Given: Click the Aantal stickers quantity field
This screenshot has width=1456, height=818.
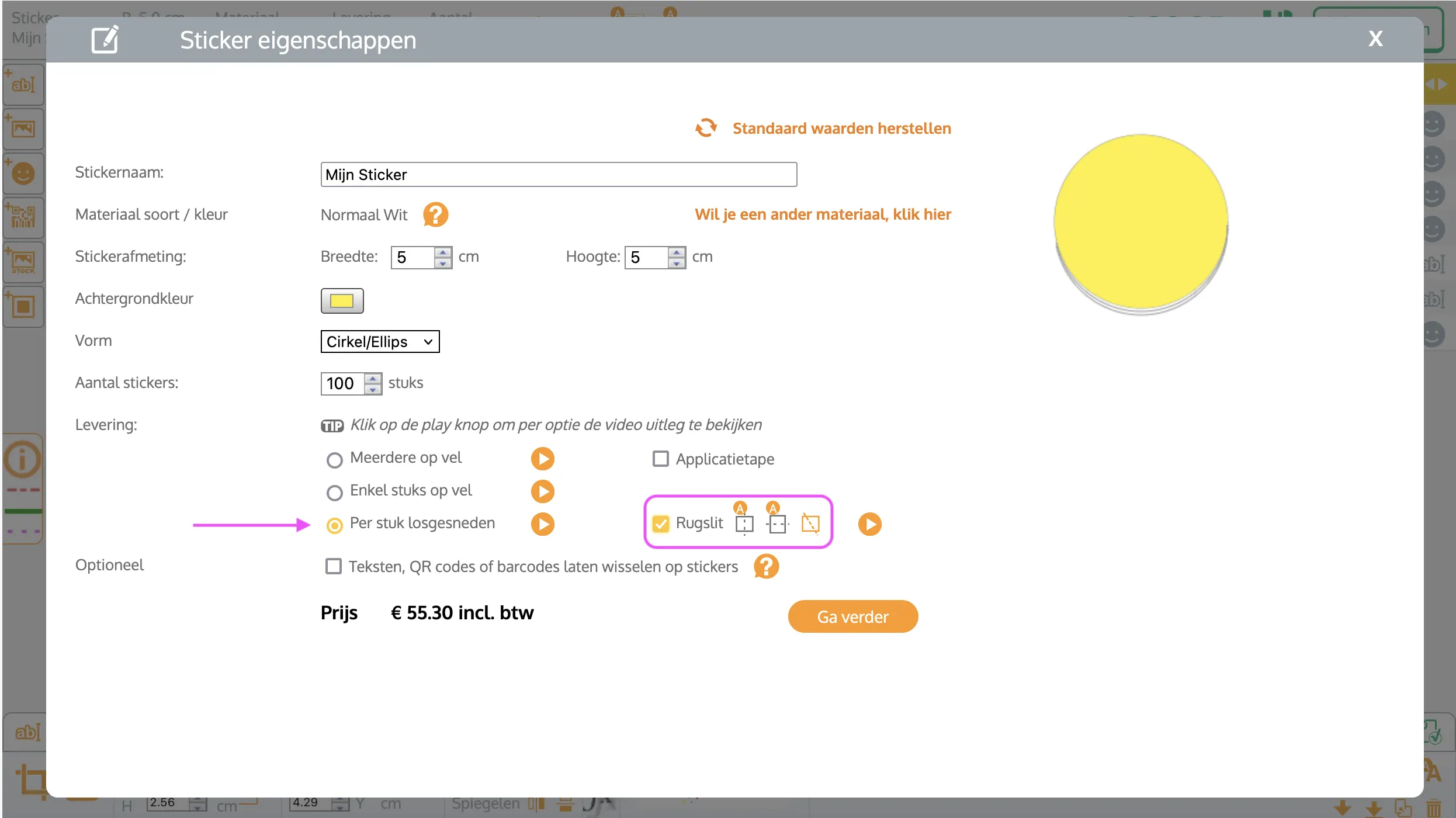Looking at the screenshot, I should (342, 383).
